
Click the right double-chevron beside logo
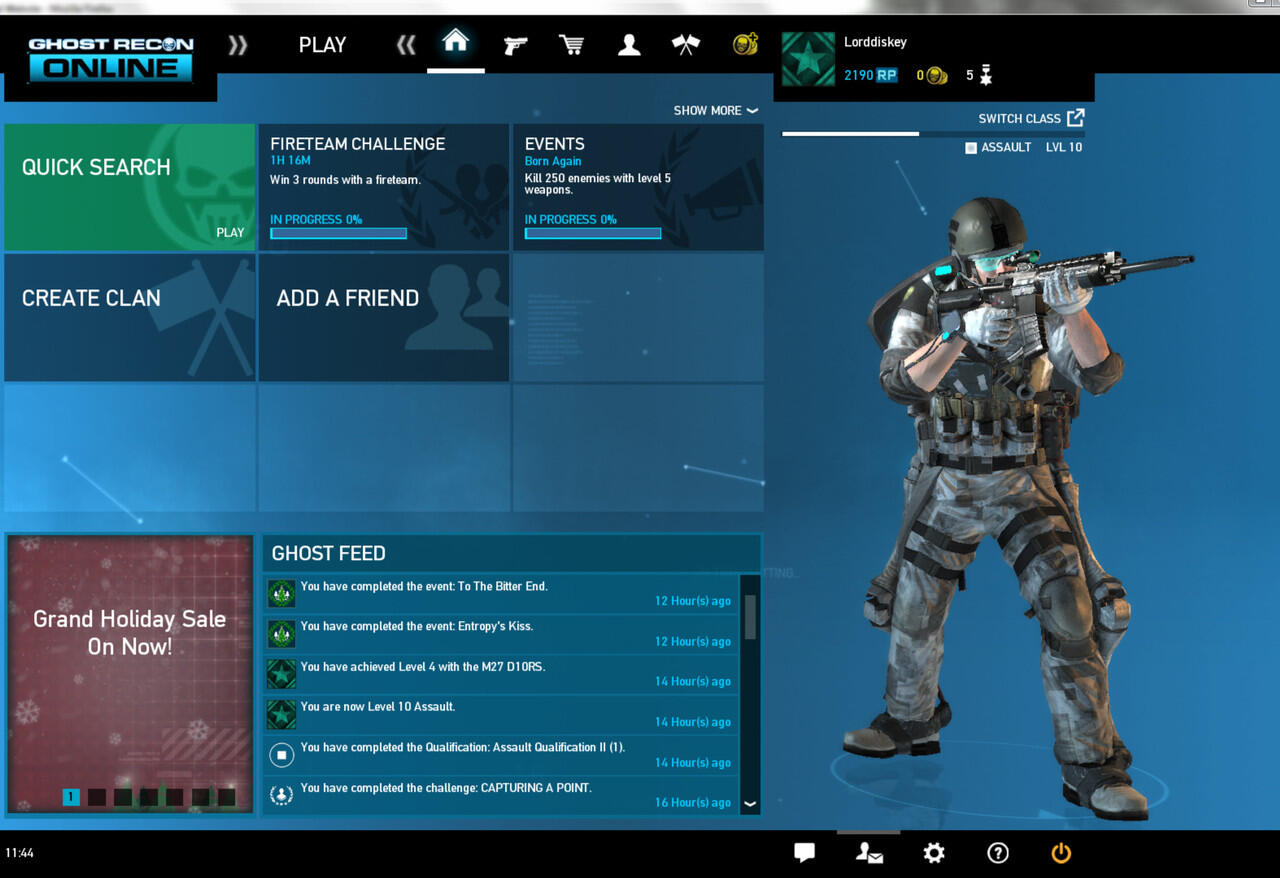click(x=238, y=45)
